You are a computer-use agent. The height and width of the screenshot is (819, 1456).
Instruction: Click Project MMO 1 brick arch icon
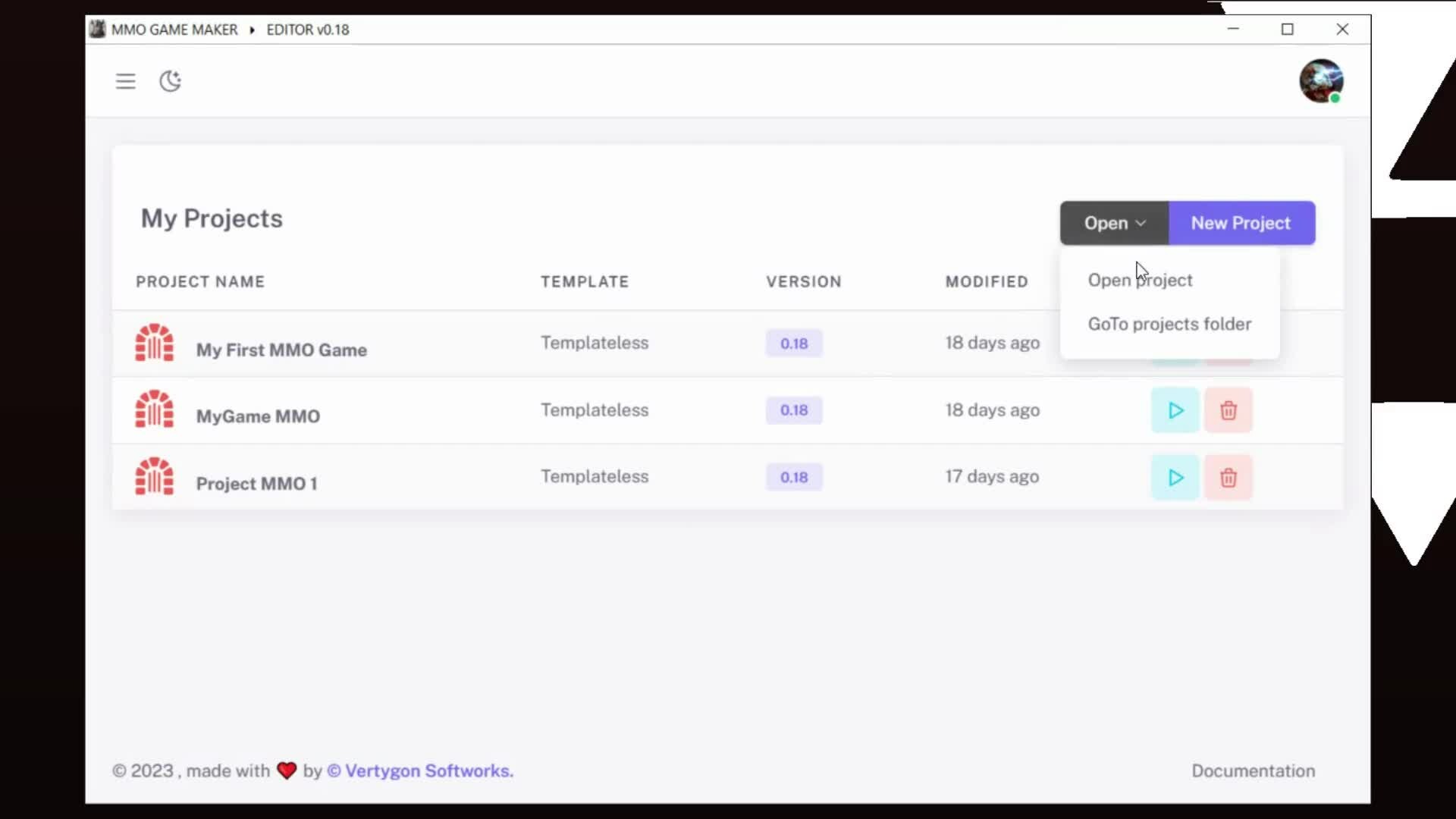(x=155, y=476)
